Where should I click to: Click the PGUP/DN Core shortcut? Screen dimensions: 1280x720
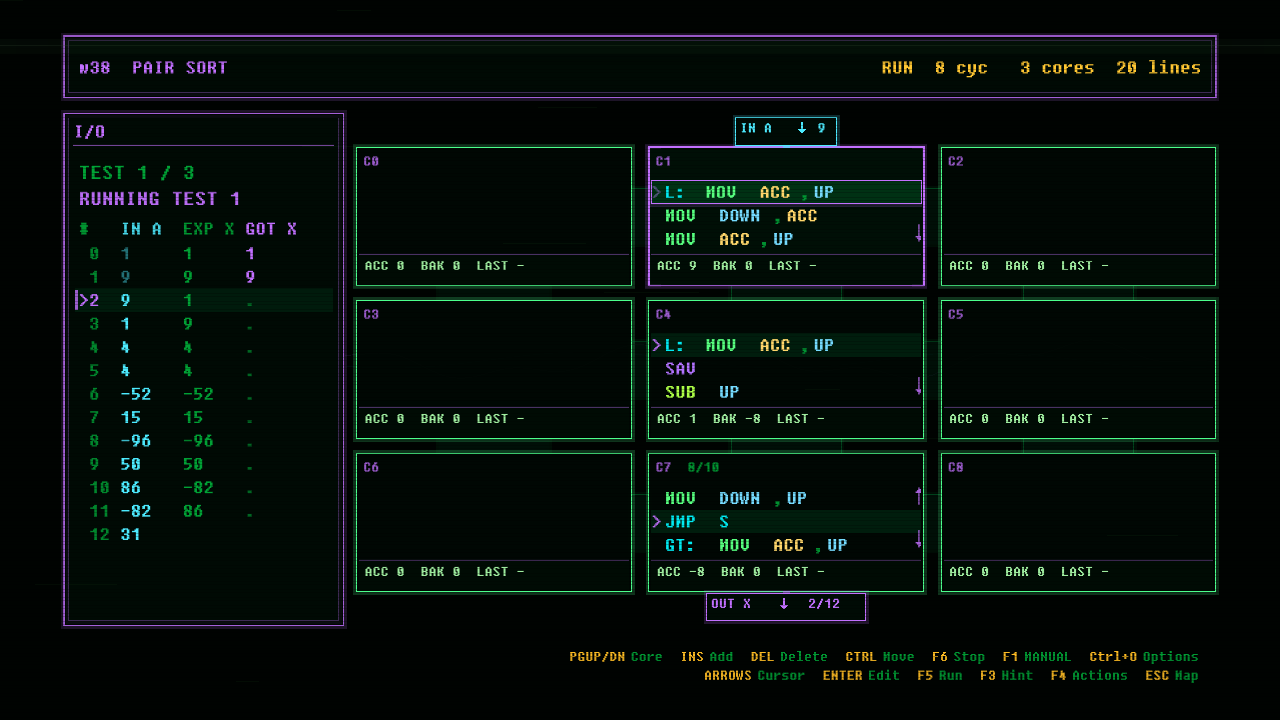616,657
